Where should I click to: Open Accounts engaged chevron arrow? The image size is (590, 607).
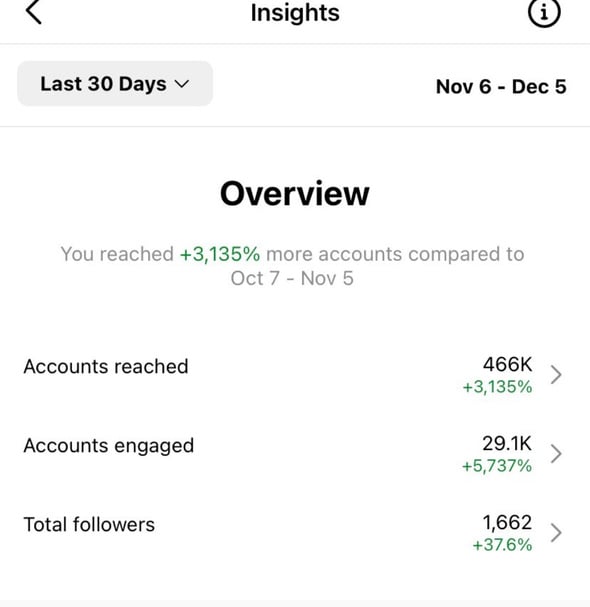556,454
